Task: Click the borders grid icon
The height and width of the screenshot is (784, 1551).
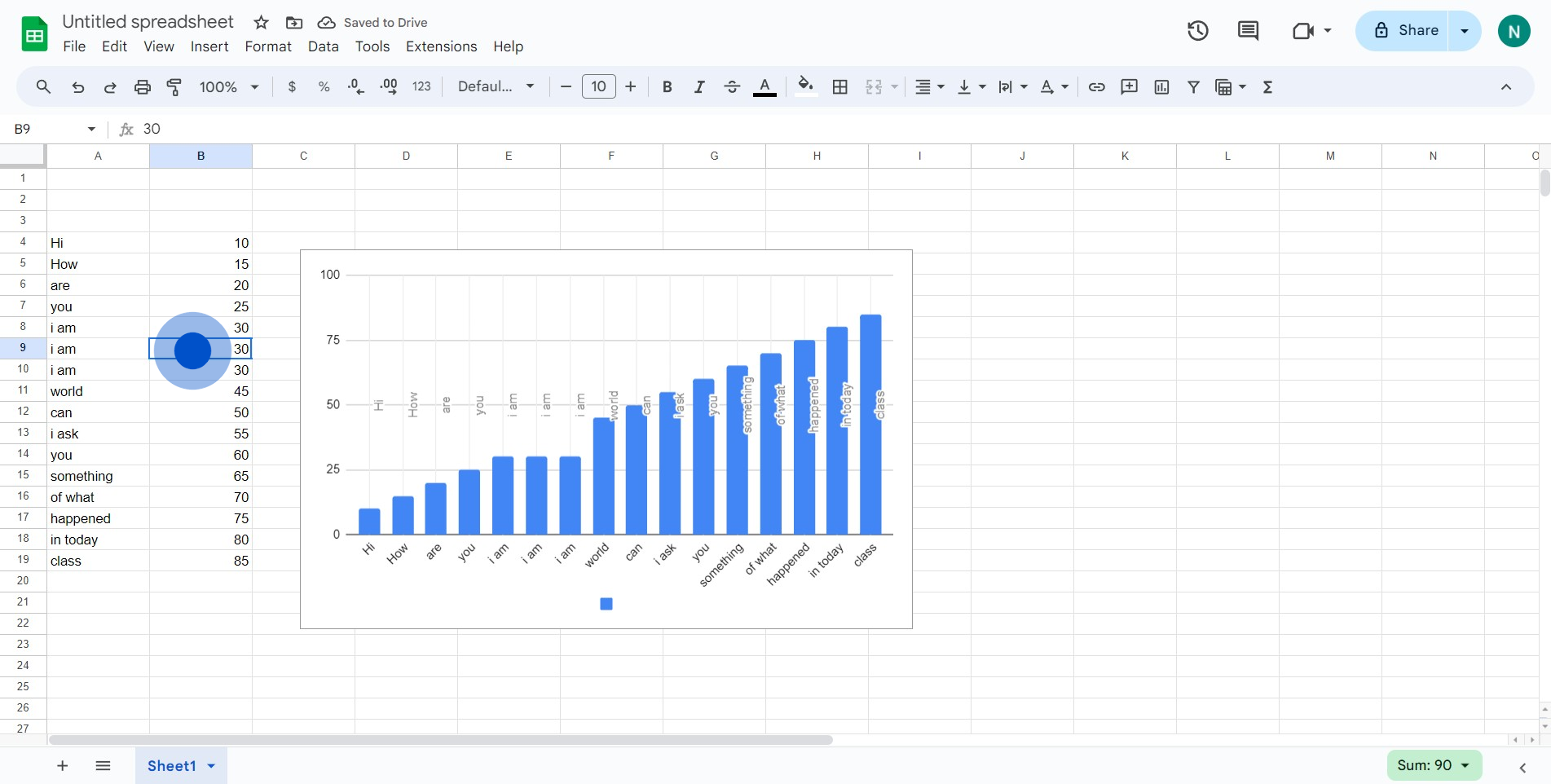Action: tap(839, 87)
